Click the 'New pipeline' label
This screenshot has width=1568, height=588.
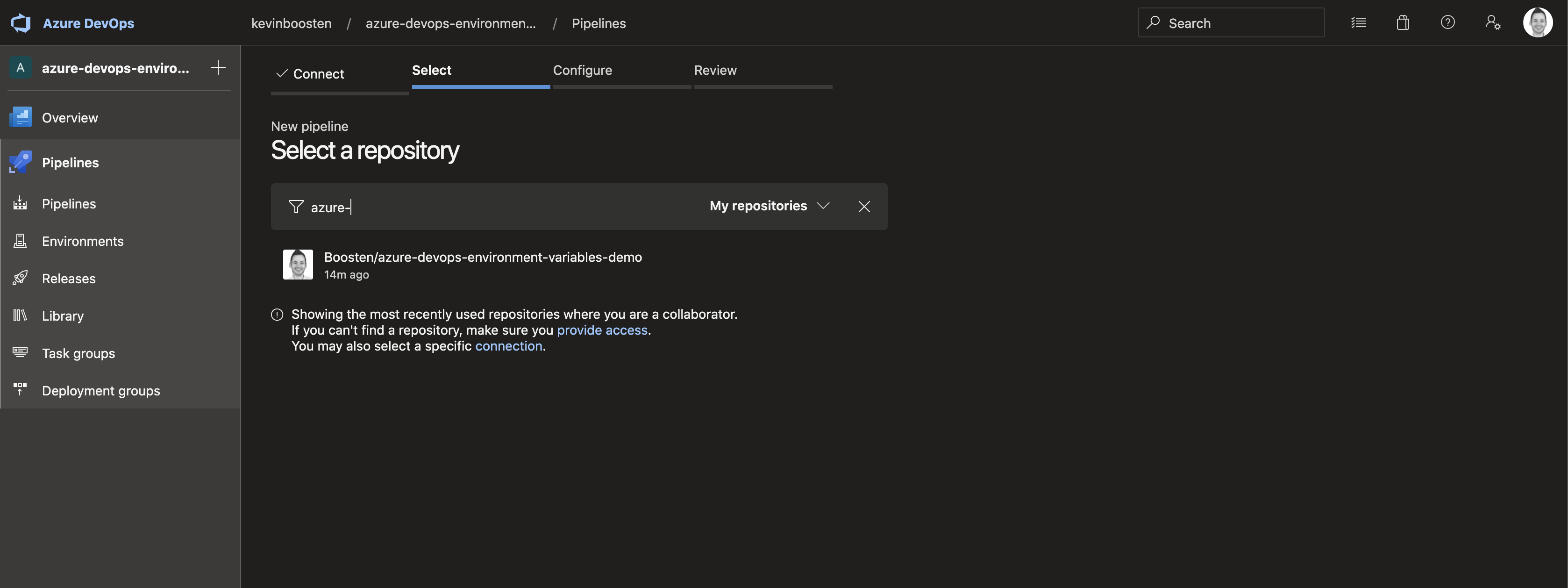coord(309,126)
